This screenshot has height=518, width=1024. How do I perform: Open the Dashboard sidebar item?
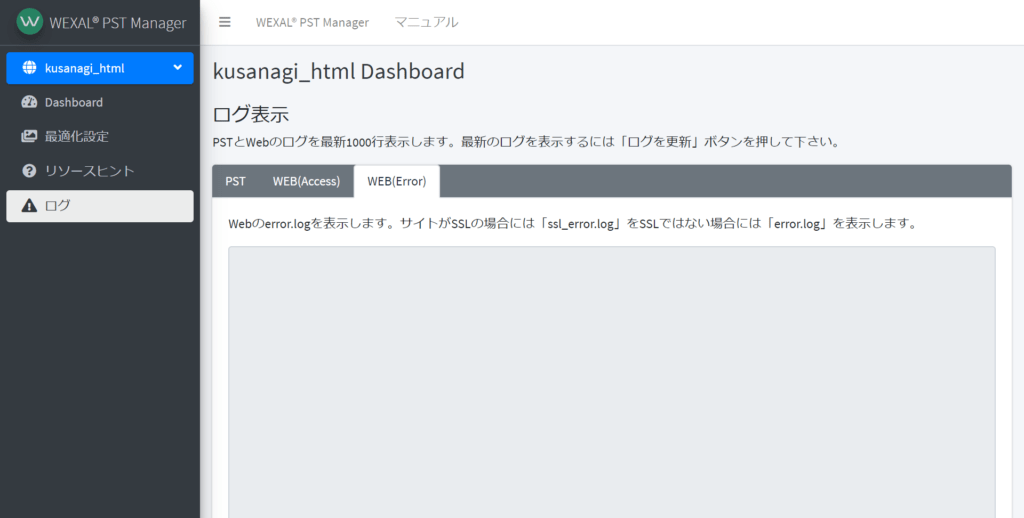tap(100, 103)
